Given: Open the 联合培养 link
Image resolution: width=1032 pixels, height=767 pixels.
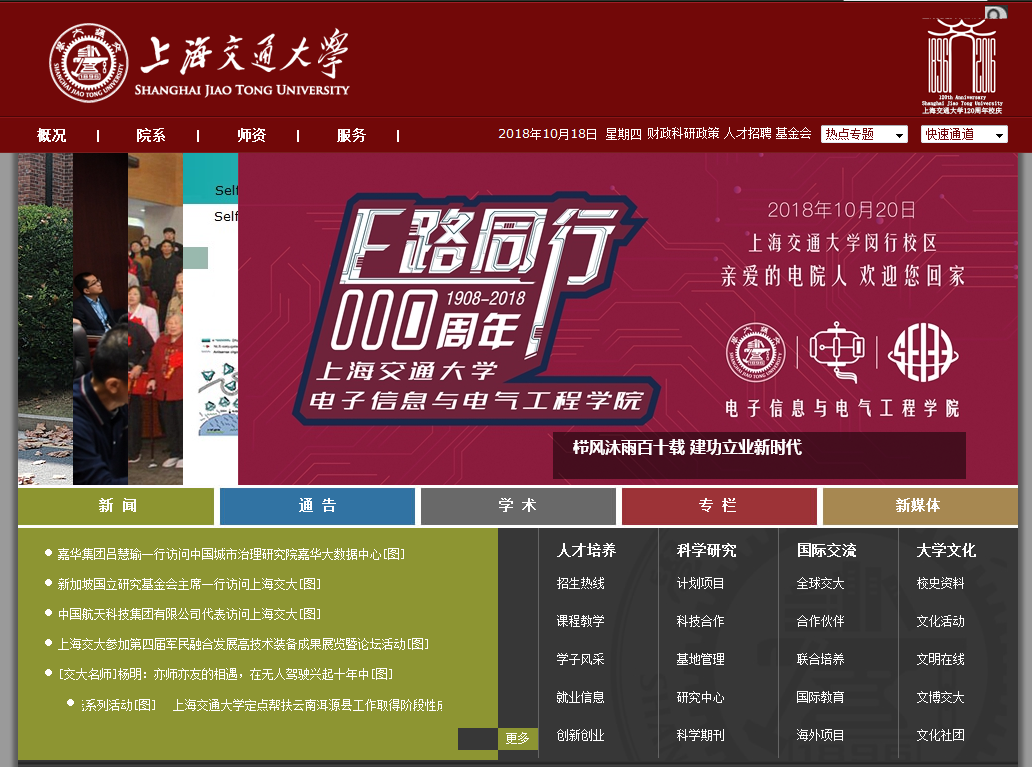Looking at the screenshot, I should (x=820, y=659).
